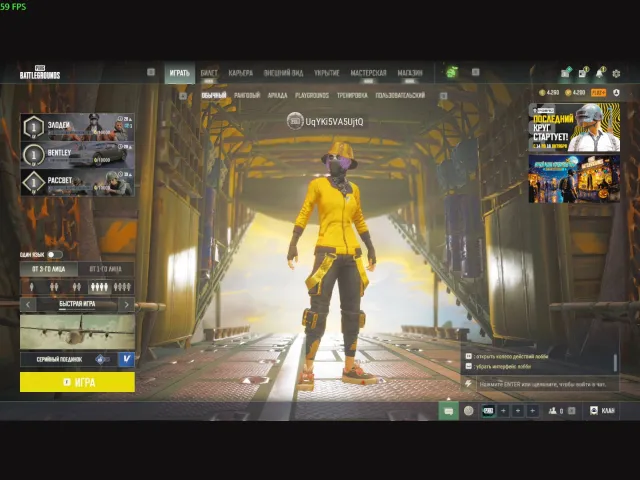
Task: Invite a player with the third plus slot
Action: click(532, 411)
